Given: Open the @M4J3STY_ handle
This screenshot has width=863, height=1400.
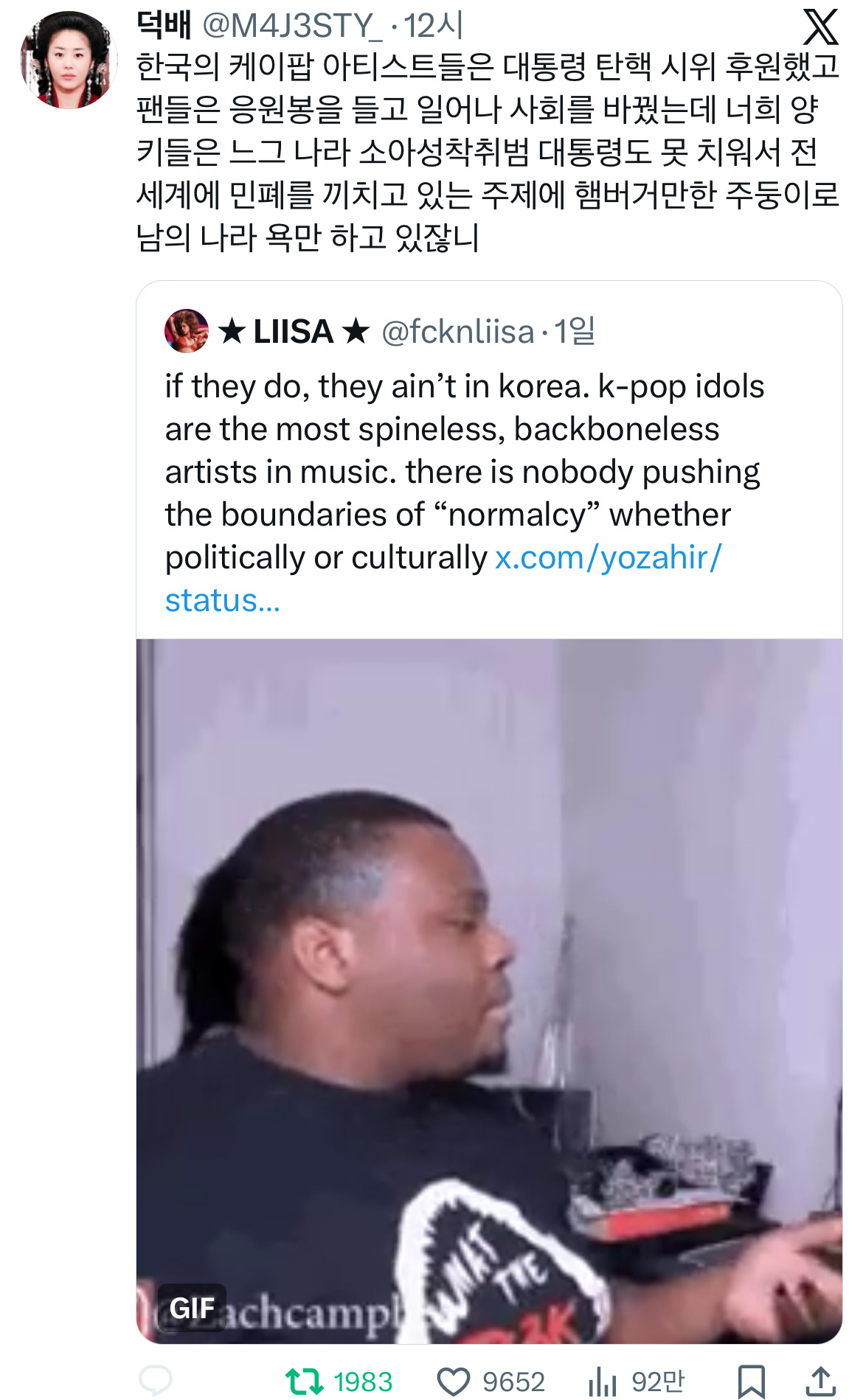Looking at the screenshot, I should click(x=292, y=27).
